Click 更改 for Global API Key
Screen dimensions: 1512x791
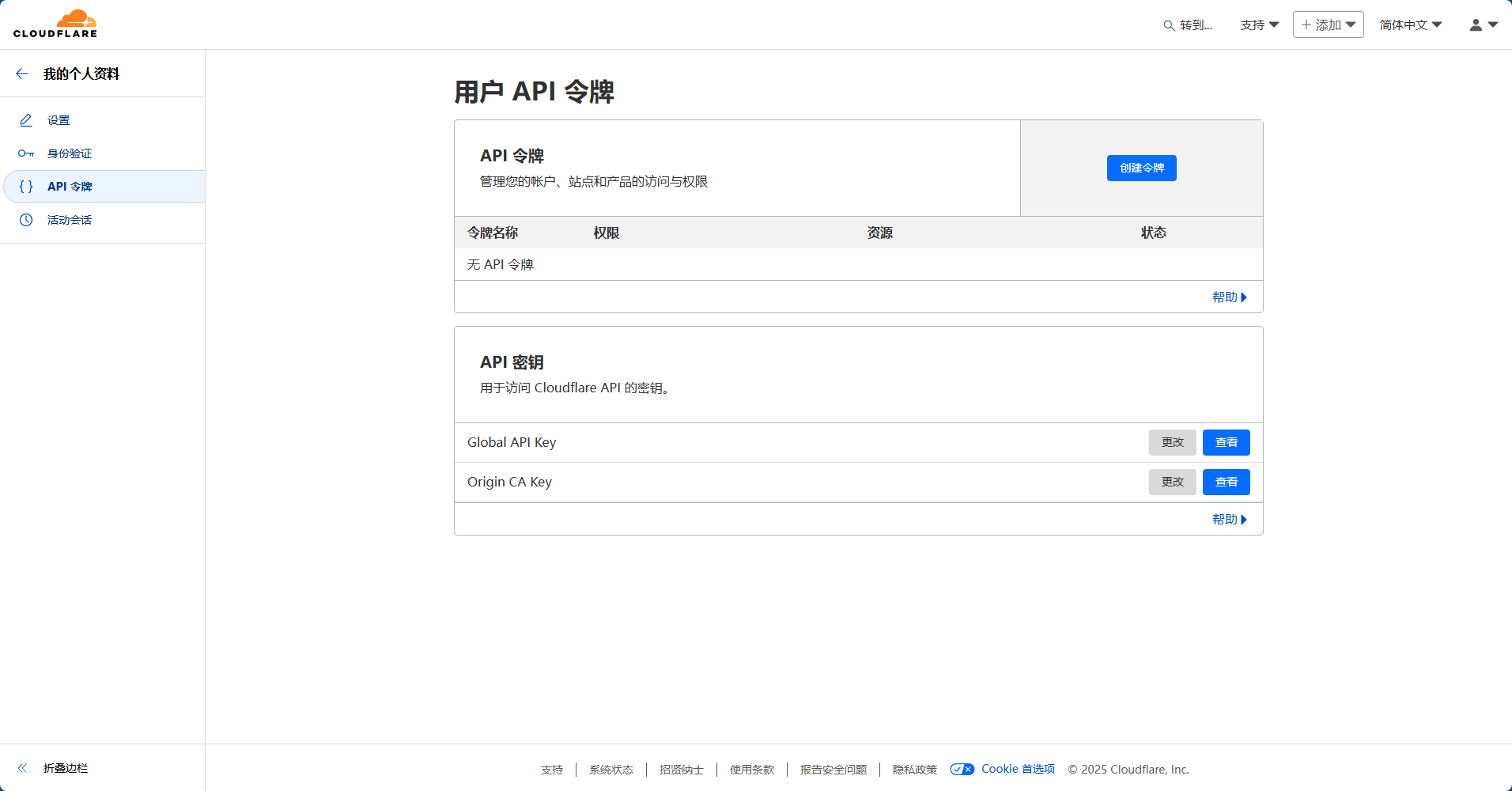(1173, 442)
